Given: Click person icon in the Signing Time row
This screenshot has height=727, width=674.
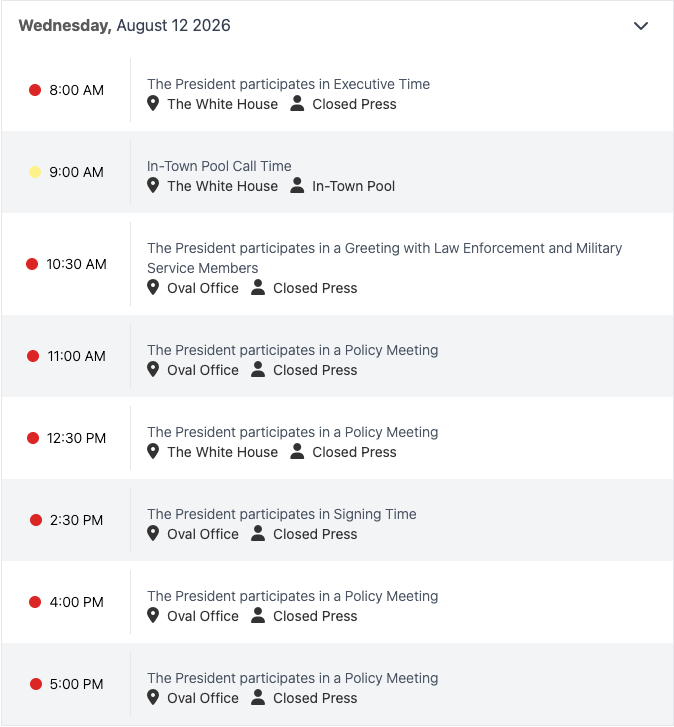Looking at the screenshot, I should (258, 534).
